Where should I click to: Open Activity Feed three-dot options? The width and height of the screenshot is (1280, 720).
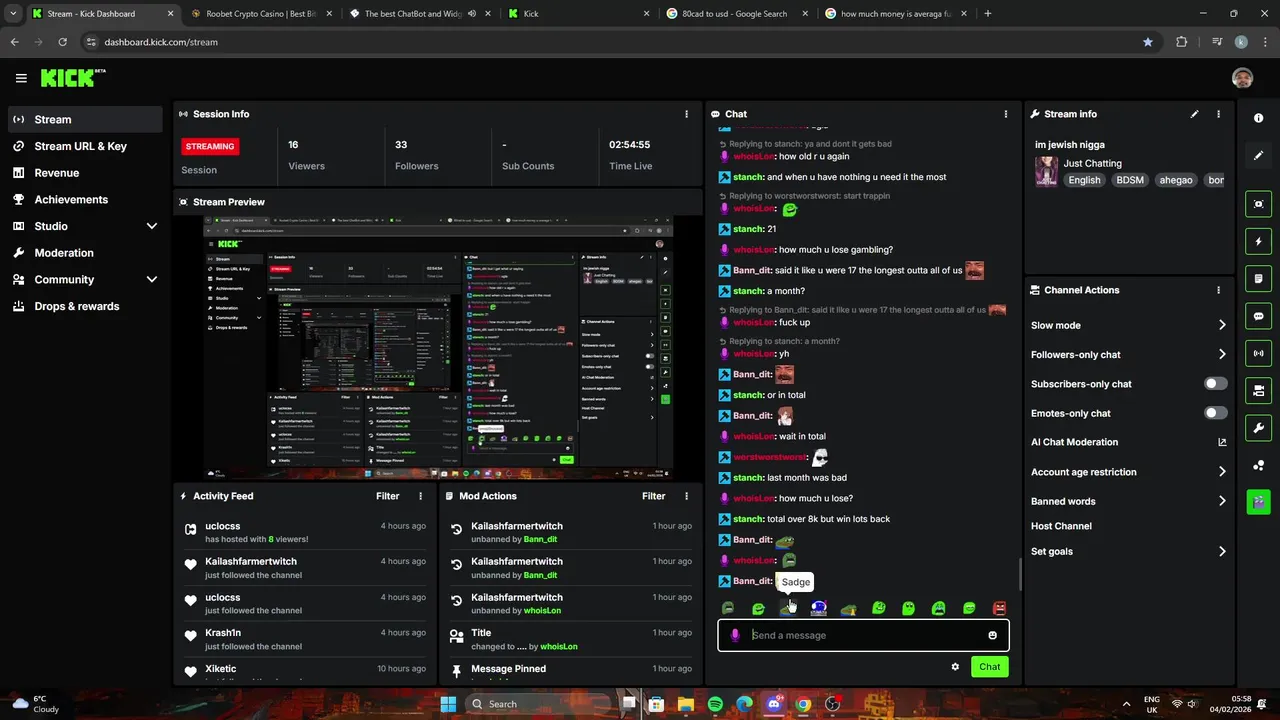(x=420, y=496)
